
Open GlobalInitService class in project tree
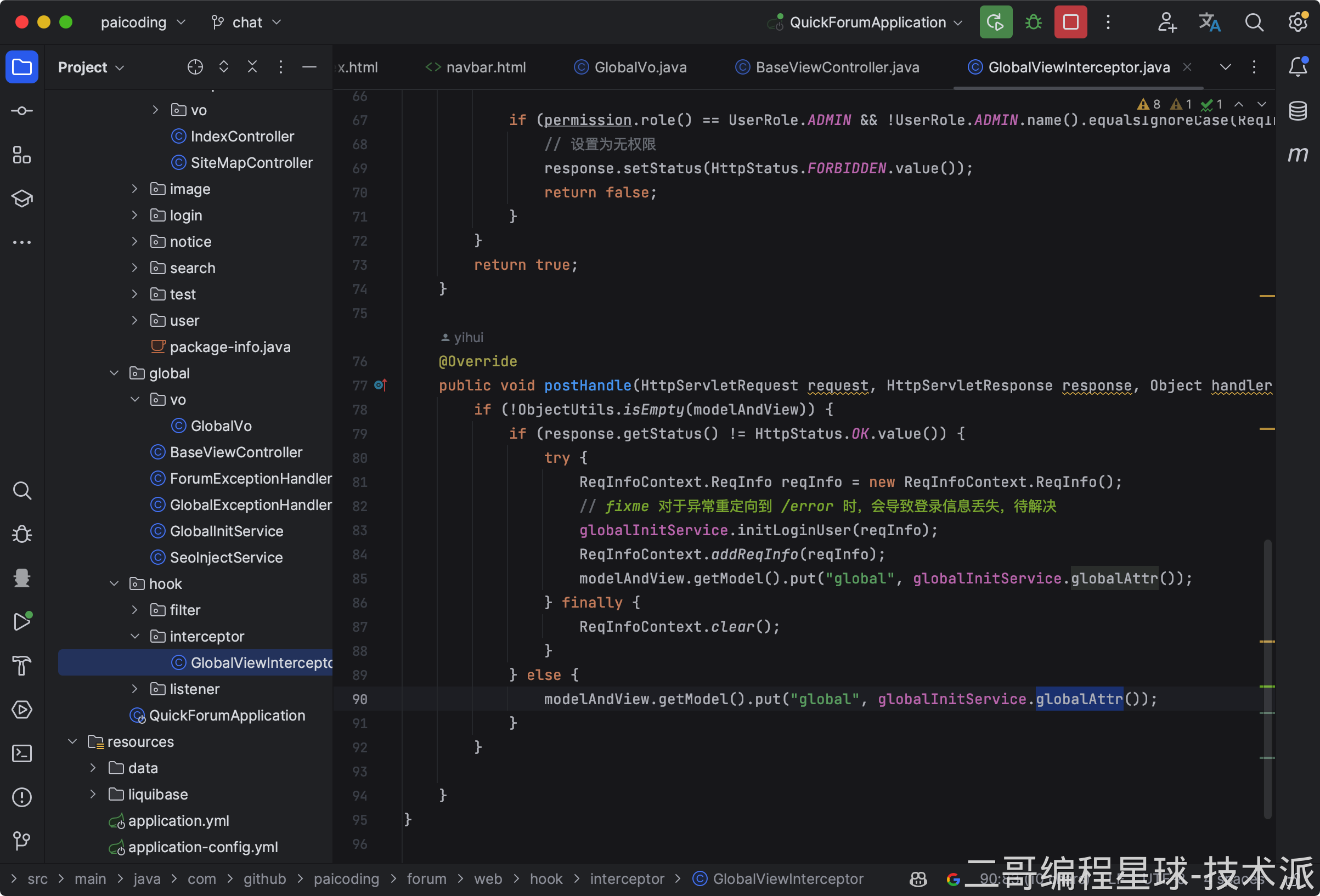pyautogui.click(x=226, y=531)
